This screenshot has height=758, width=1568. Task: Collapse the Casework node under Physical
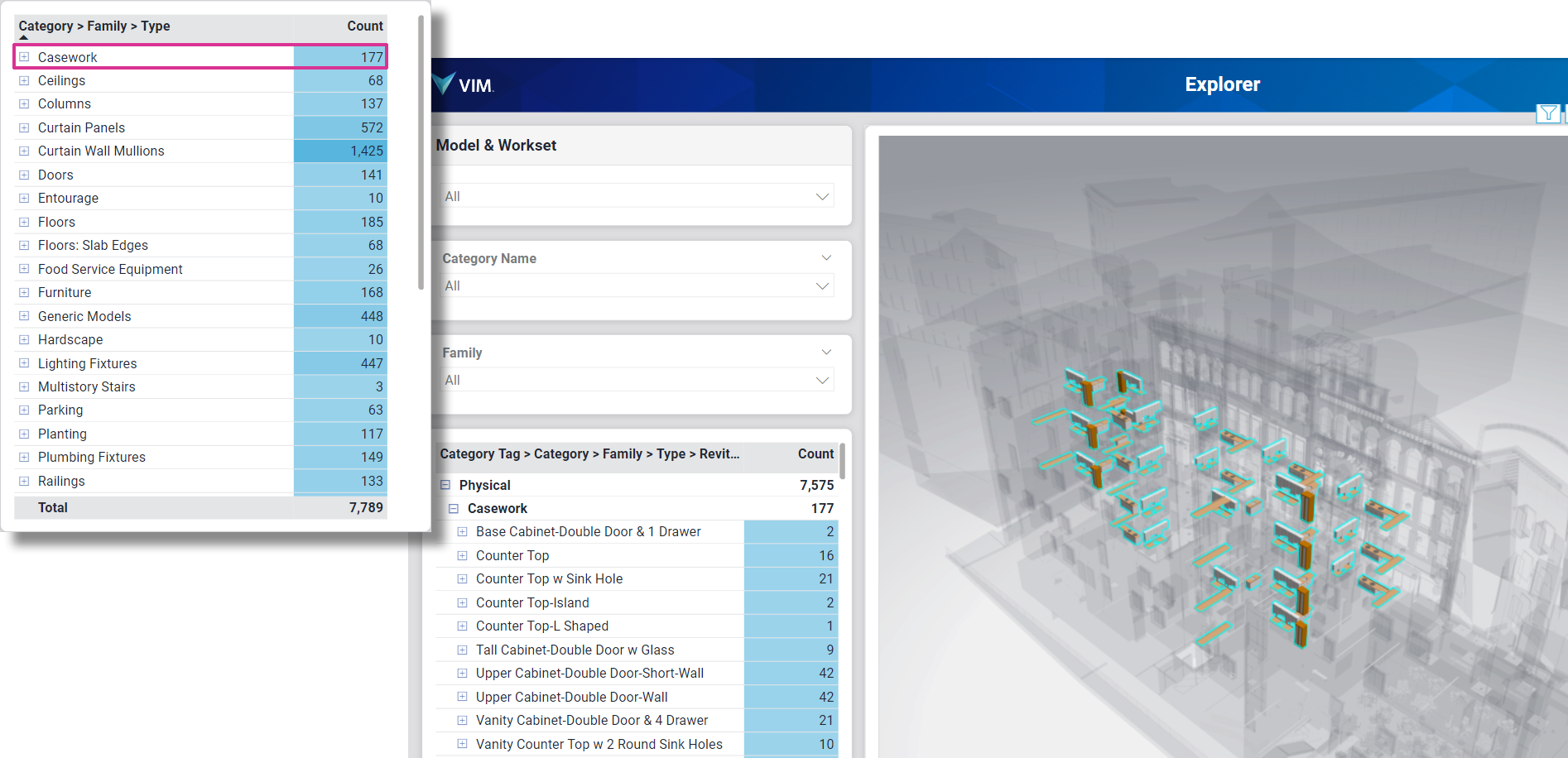point(454,508)
